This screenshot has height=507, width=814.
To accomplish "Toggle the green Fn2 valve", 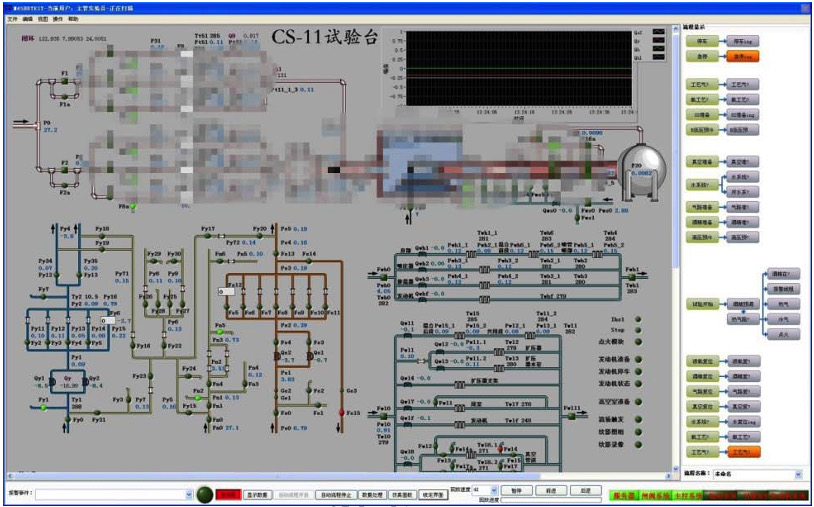I will [198, 398].
